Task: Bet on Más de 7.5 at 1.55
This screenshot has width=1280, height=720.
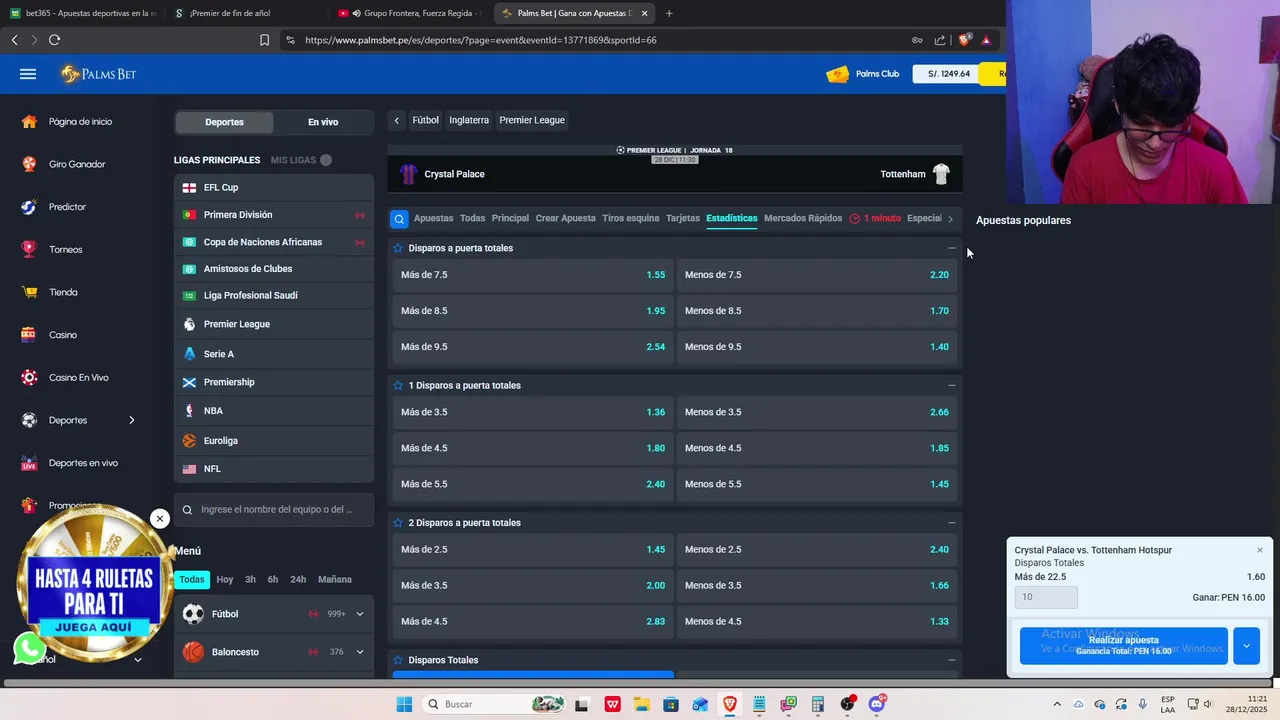Action: (533, 275)
